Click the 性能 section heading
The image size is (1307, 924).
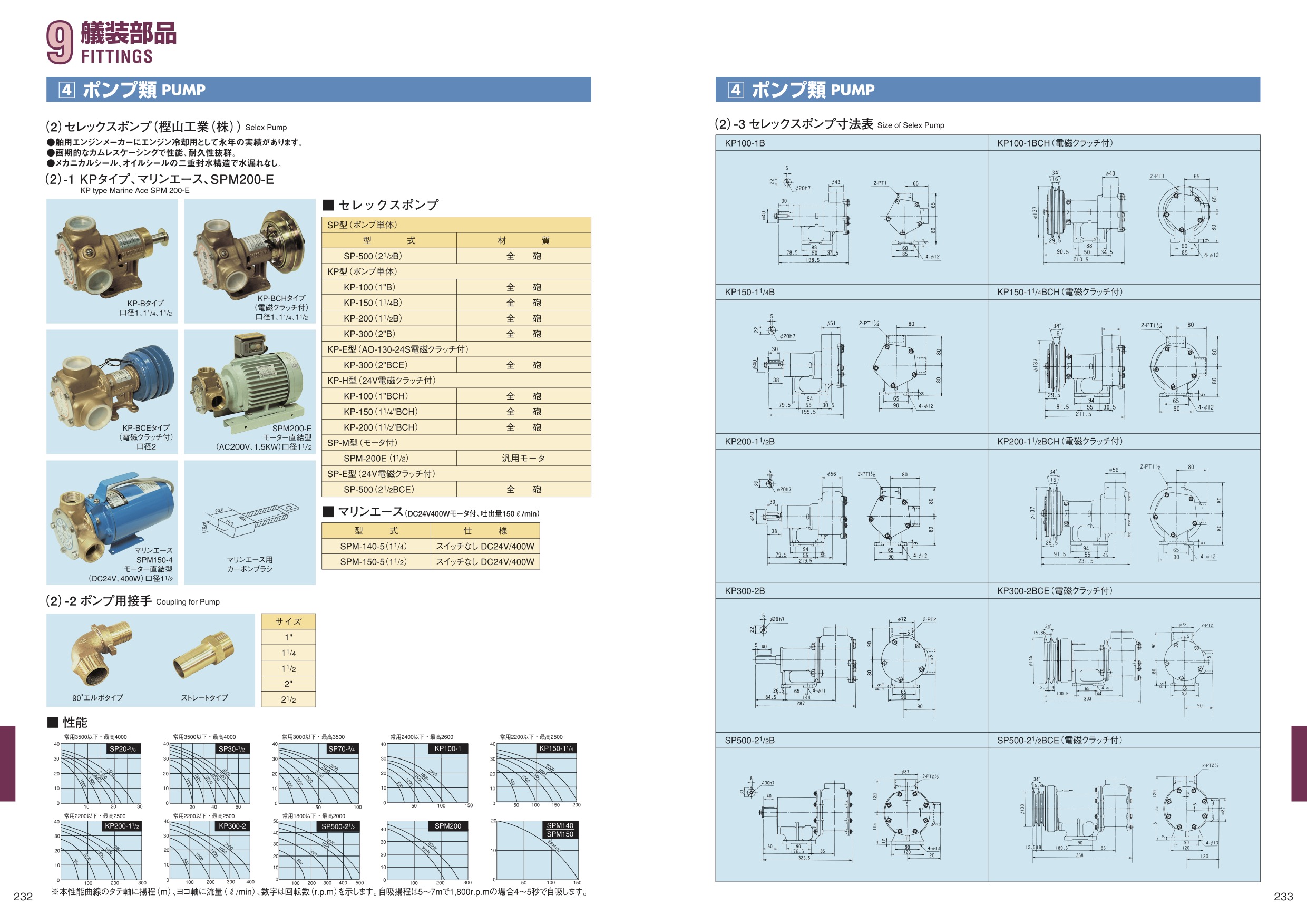pos(67,723)
